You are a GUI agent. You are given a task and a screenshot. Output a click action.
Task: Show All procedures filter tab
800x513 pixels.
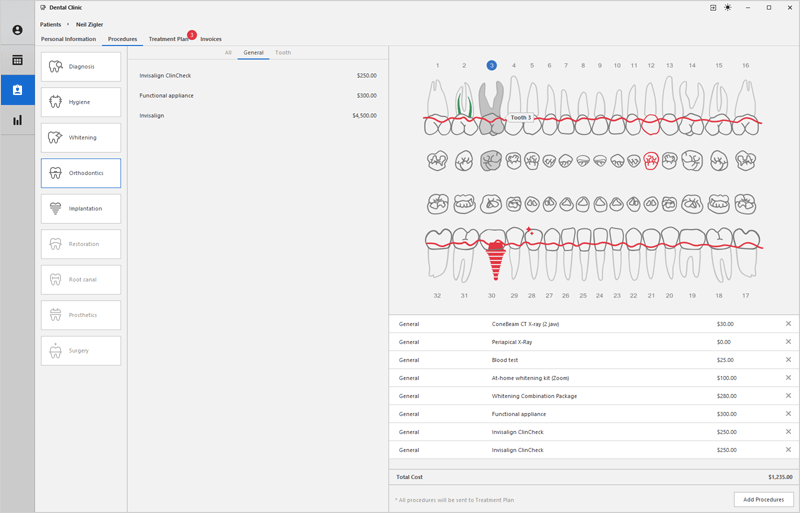coord(228,52)
